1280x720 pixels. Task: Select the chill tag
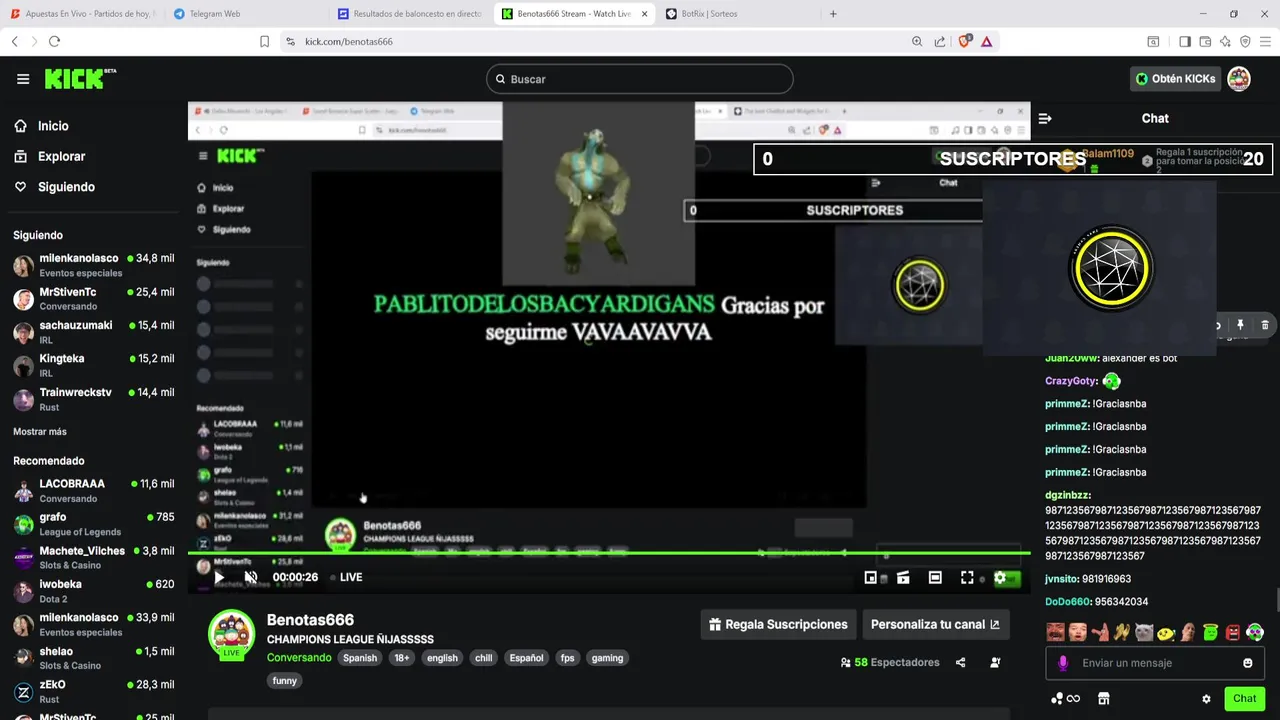[484, 658]
